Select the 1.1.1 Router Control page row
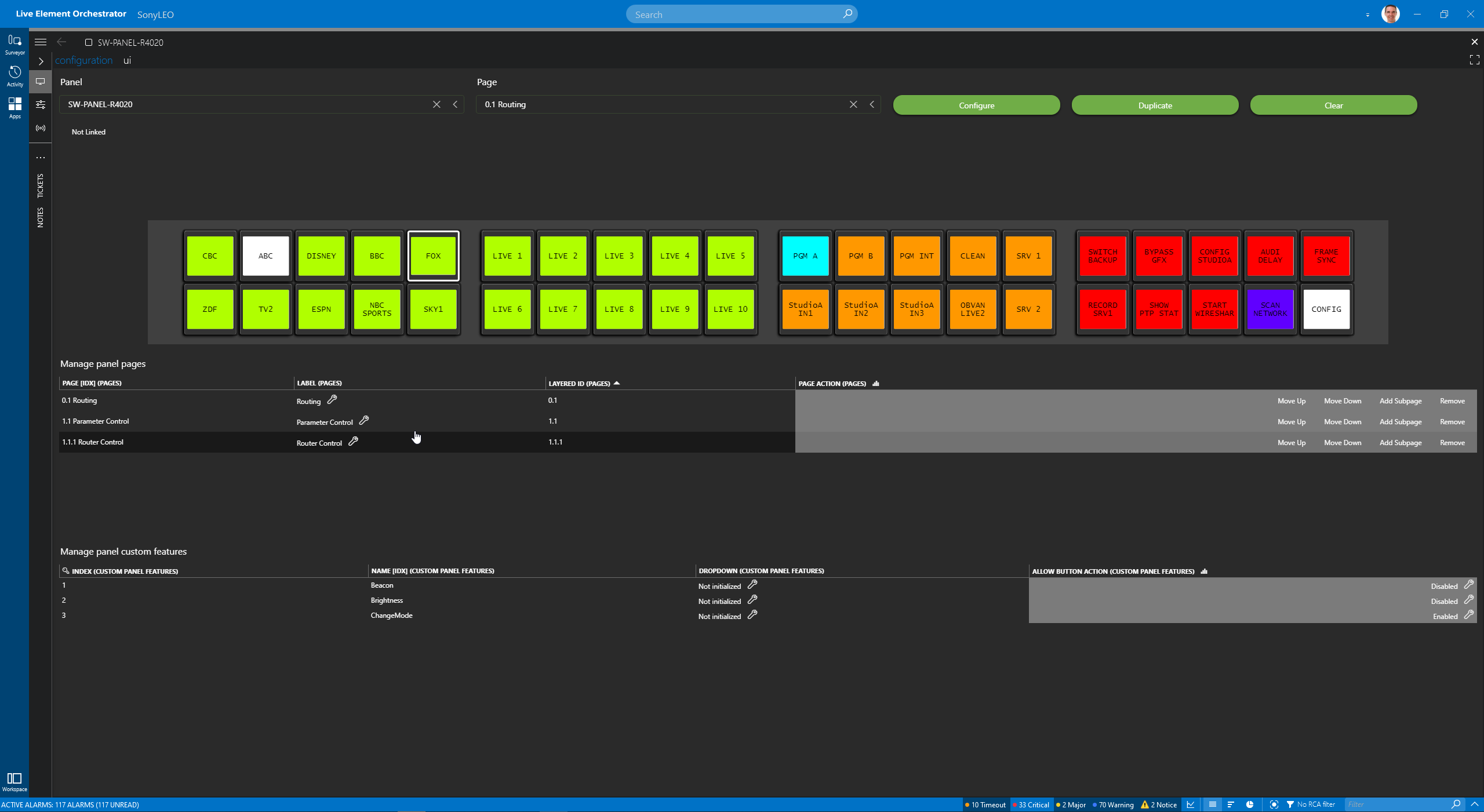The image size is (1484, 812). point(427,442)
